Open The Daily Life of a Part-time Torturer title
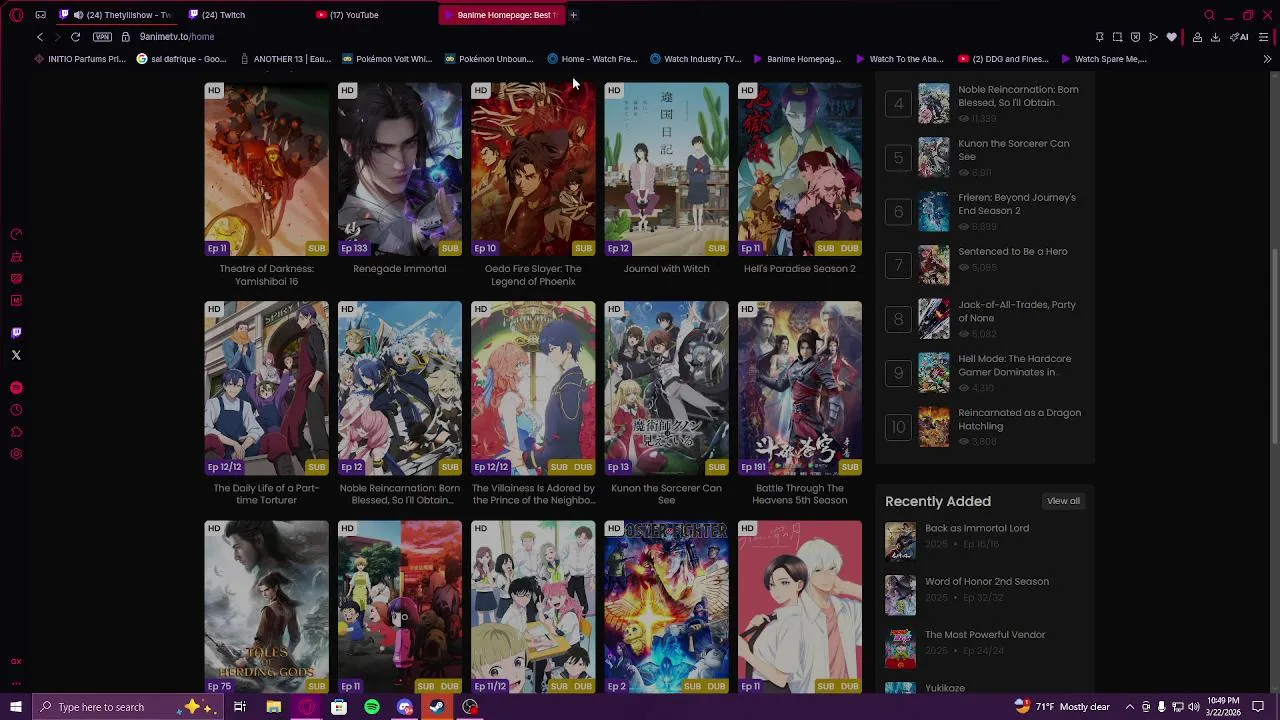This screenshot has height=720, width=1280. click(266, 494)
